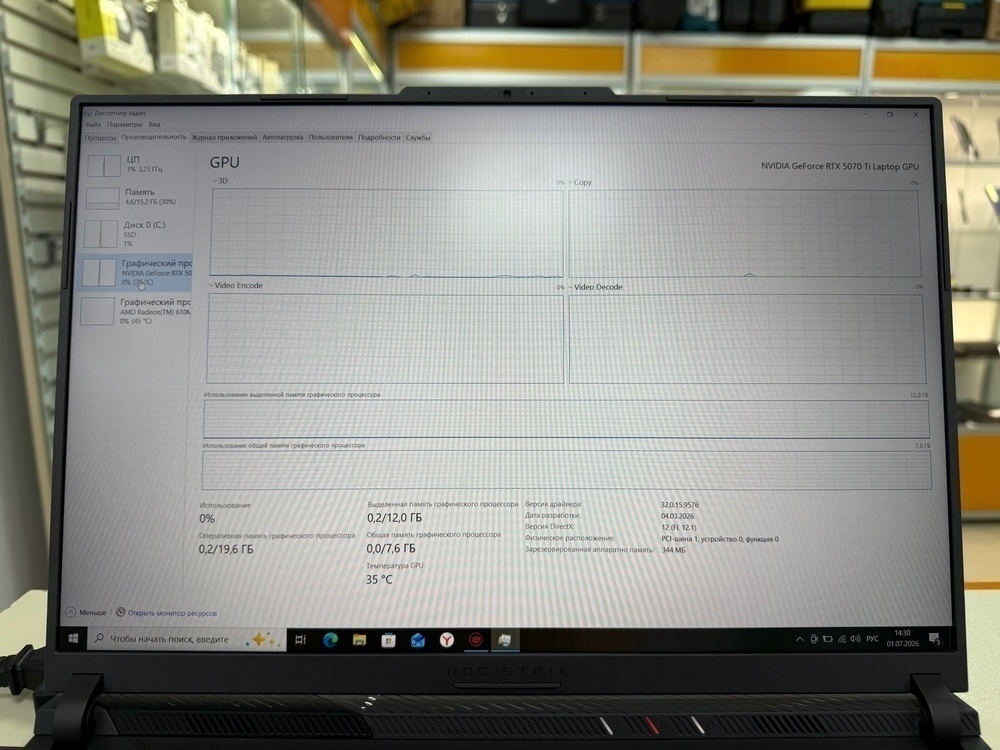
Task: Select the ЦП performance item
Action: [x=138, y=165]
